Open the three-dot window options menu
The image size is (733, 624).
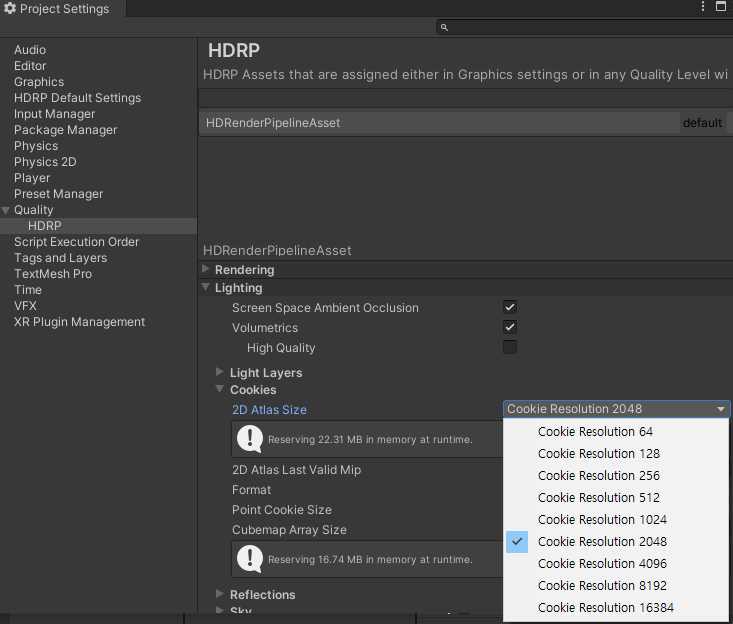[703, 6]
